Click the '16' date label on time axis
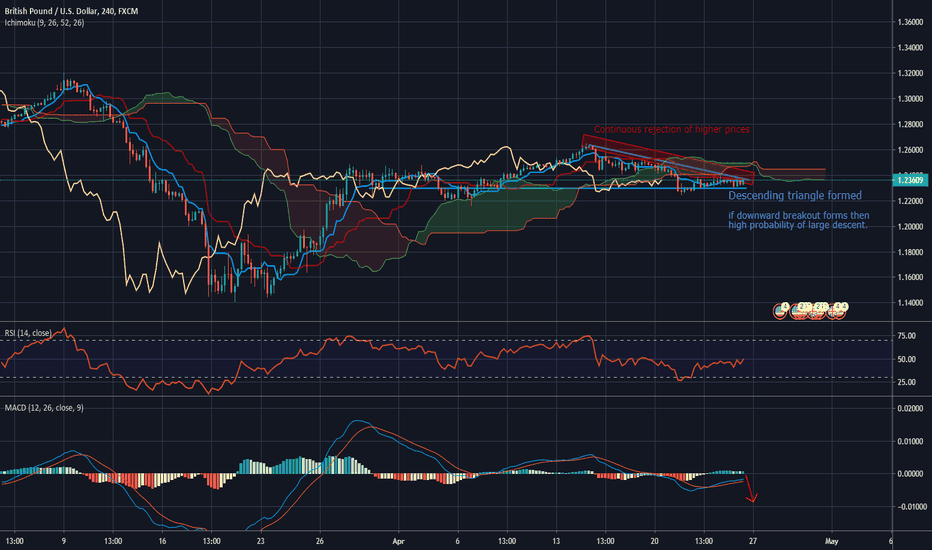Screen dimensions: 932x550 [x=162, y=541]
